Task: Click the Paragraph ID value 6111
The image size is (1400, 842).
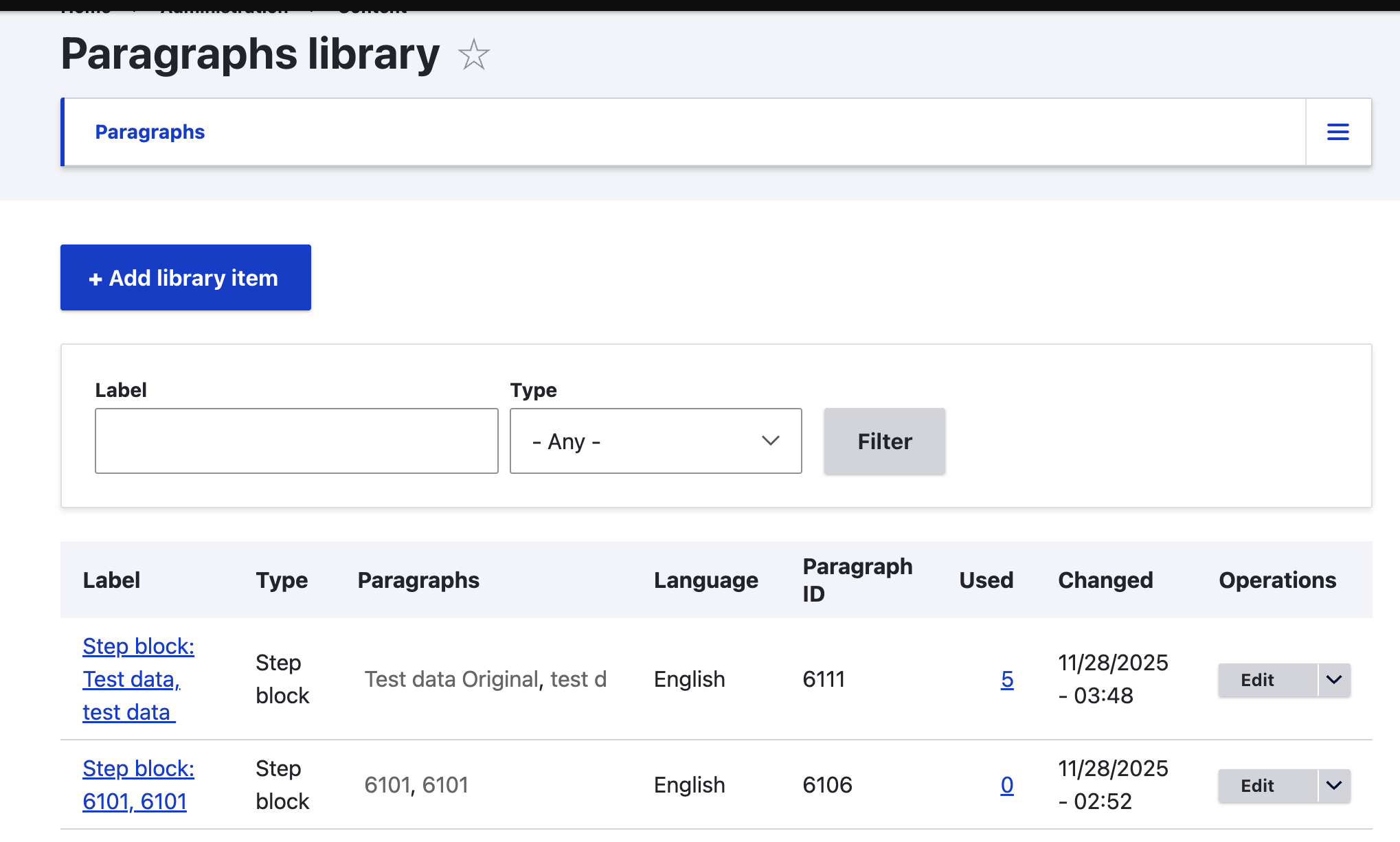Action: pos(824,679)
